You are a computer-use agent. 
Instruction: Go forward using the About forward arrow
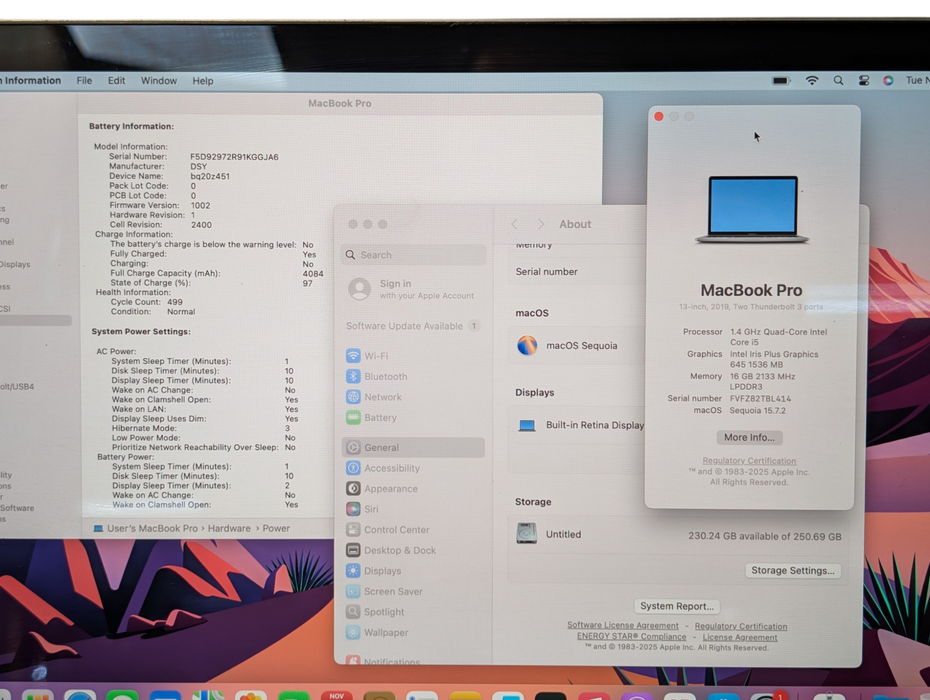click(x=540, y=224)
